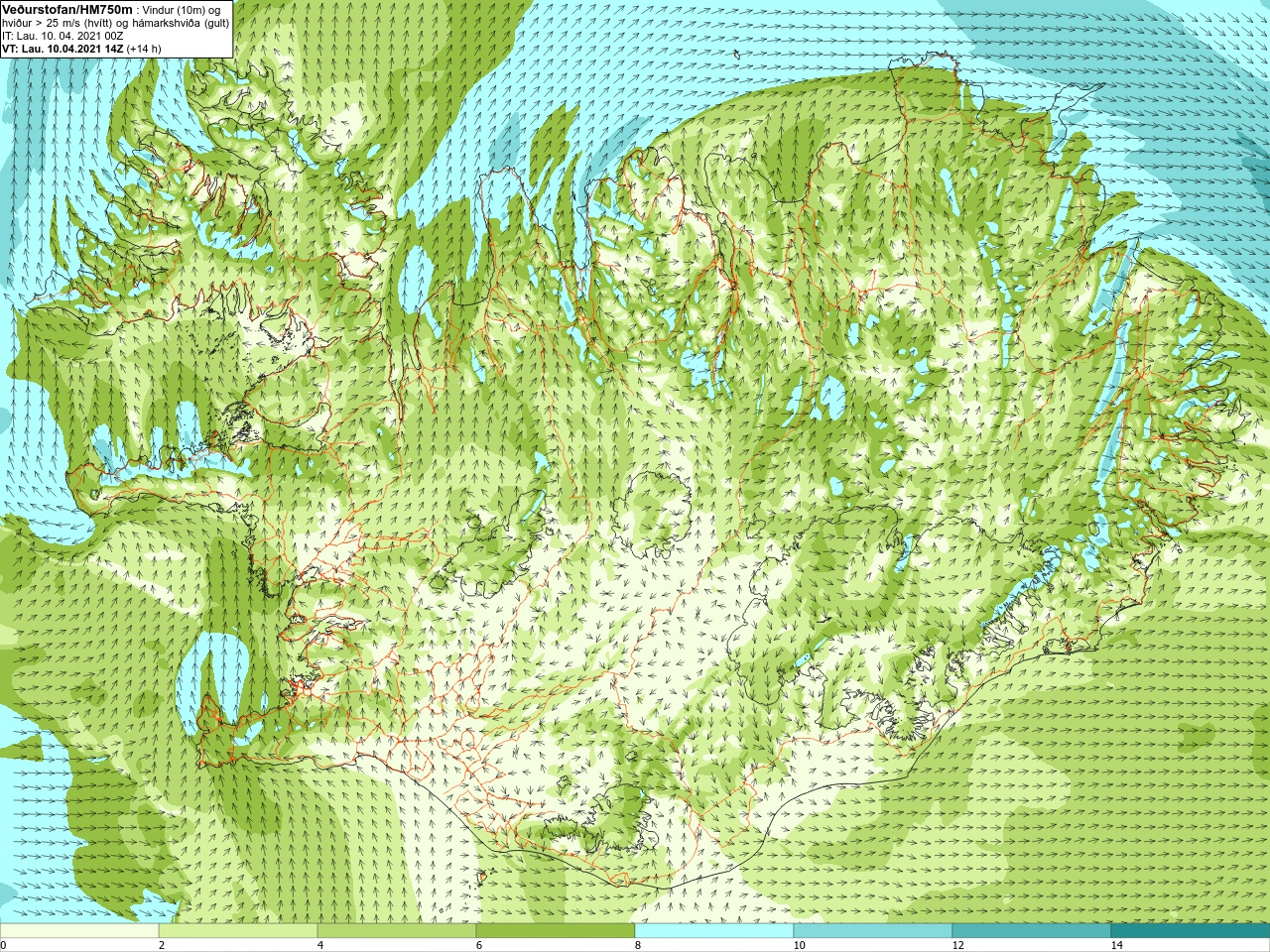The image size is (1270, 952).
Task: Click the legend scale label '12'
Action: coord(957,945)
